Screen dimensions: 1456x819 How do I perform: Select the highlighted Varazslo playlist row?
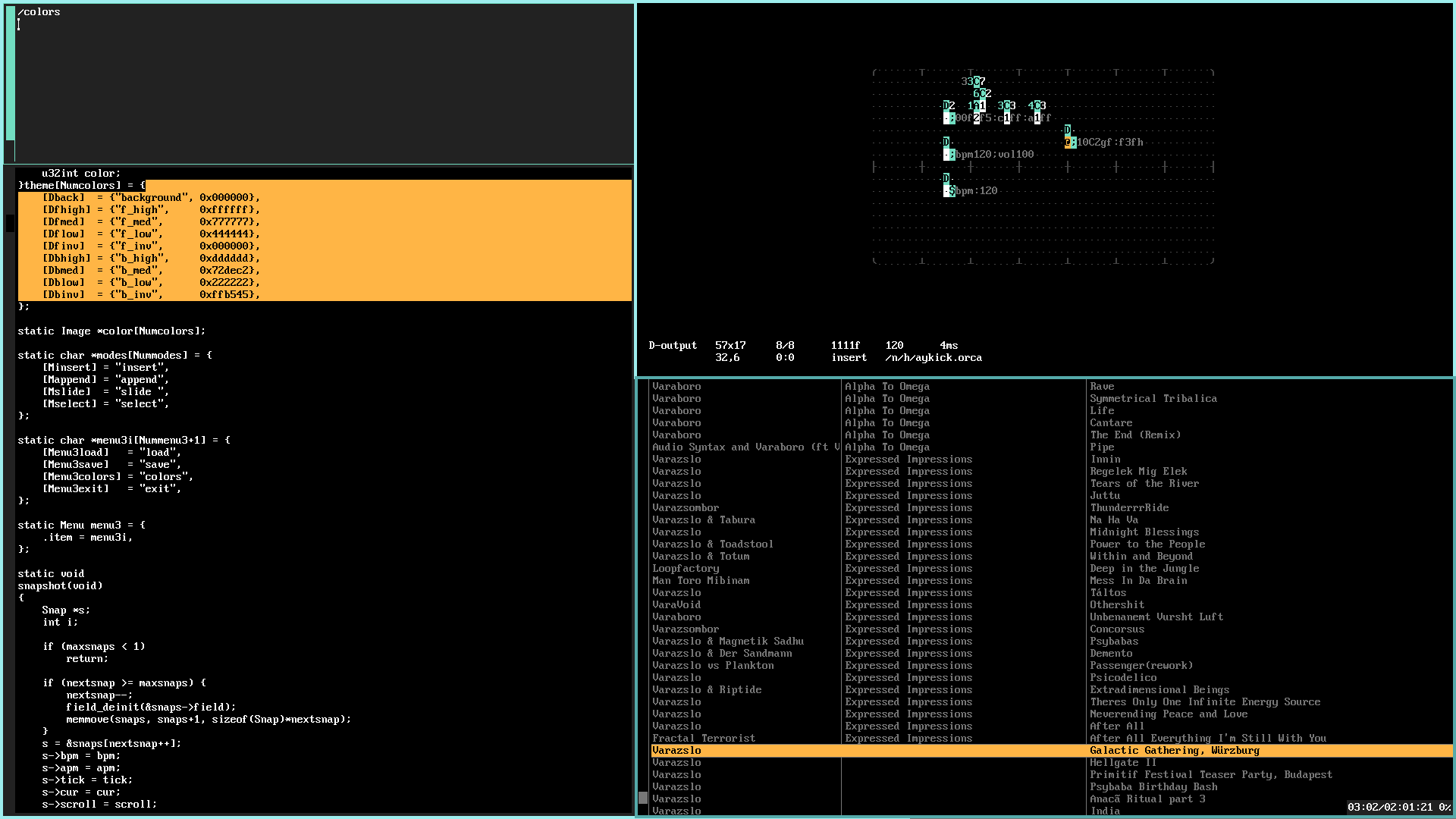click(x=1052, y=750)
